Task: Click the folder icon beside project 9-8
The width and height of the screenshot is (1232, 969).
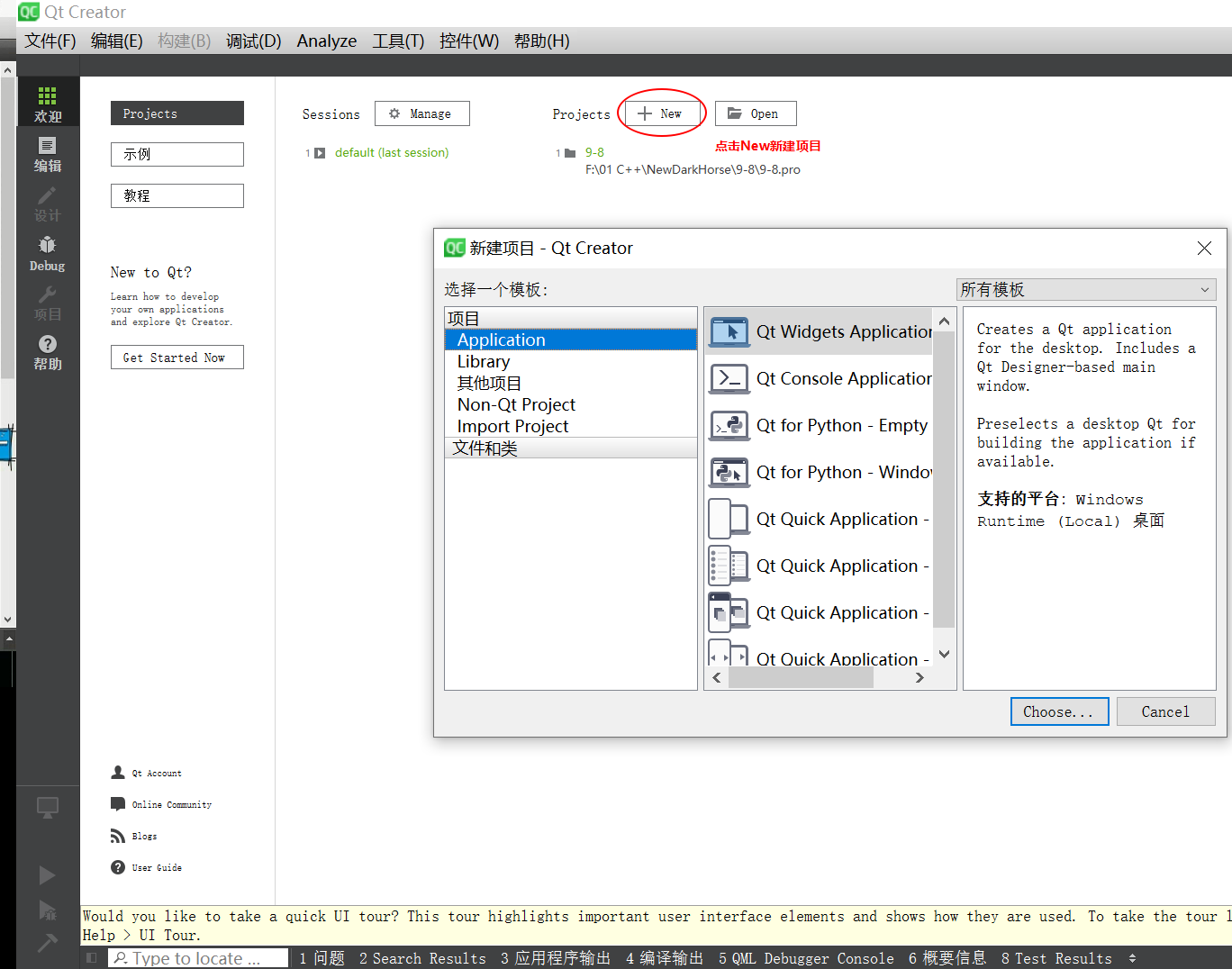Action: [570, 153]
